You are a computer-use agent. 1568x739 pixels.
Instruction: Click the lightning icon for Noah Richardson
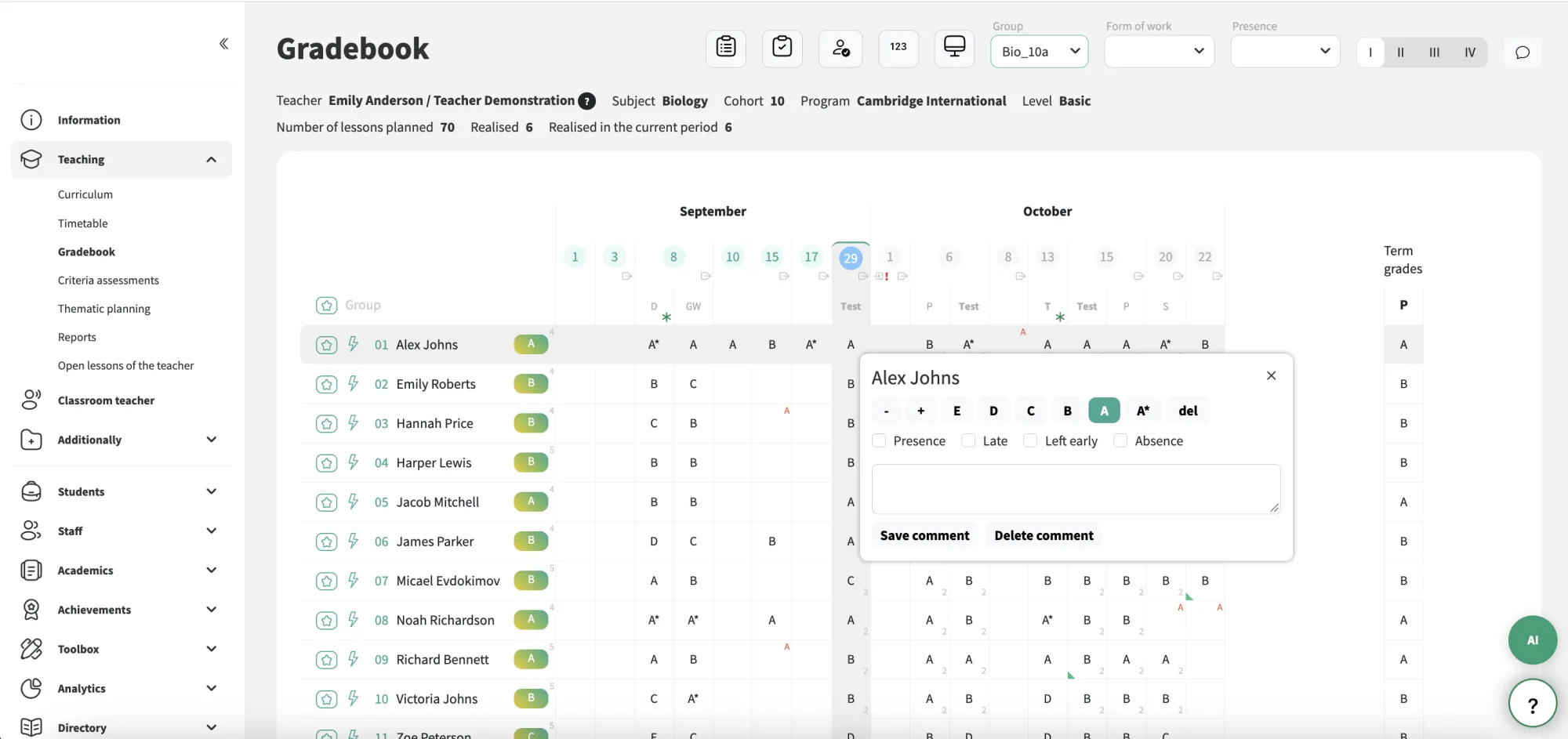(354, 620)
